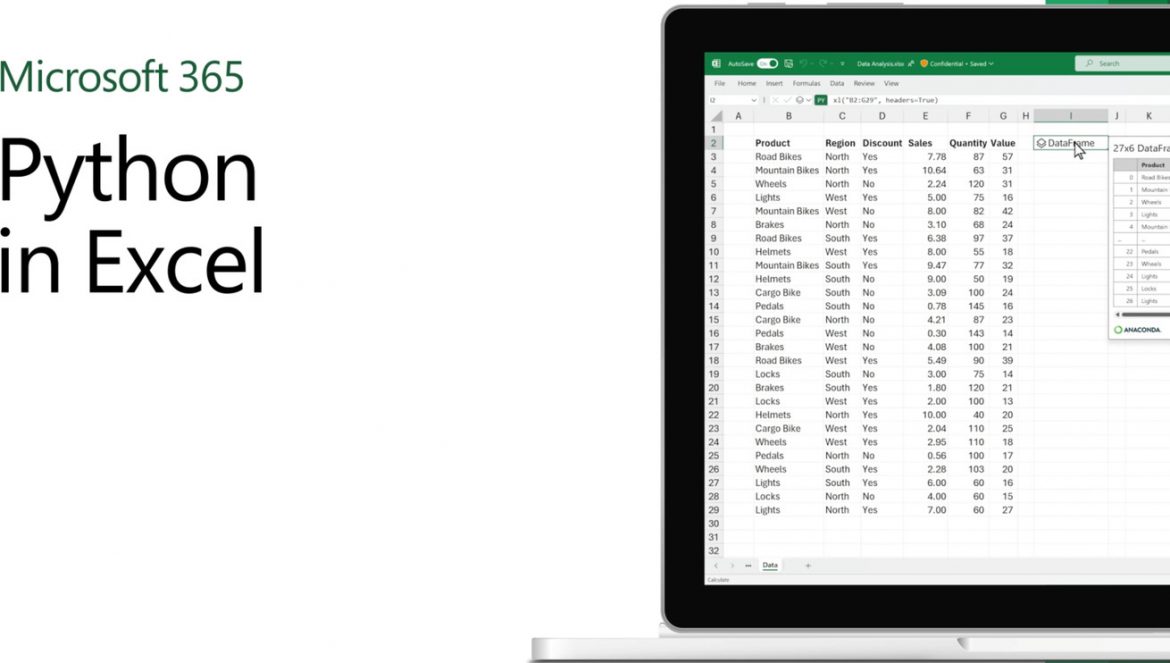Screen dimensions: 1170x663
Task: Click the Select All corner triangle
Action: tap(716, 116)
